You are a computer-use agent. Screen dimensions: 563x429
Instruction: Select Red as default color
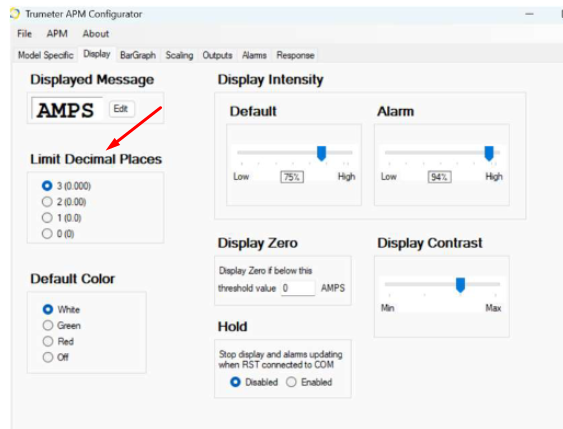[x=58, y=341]
